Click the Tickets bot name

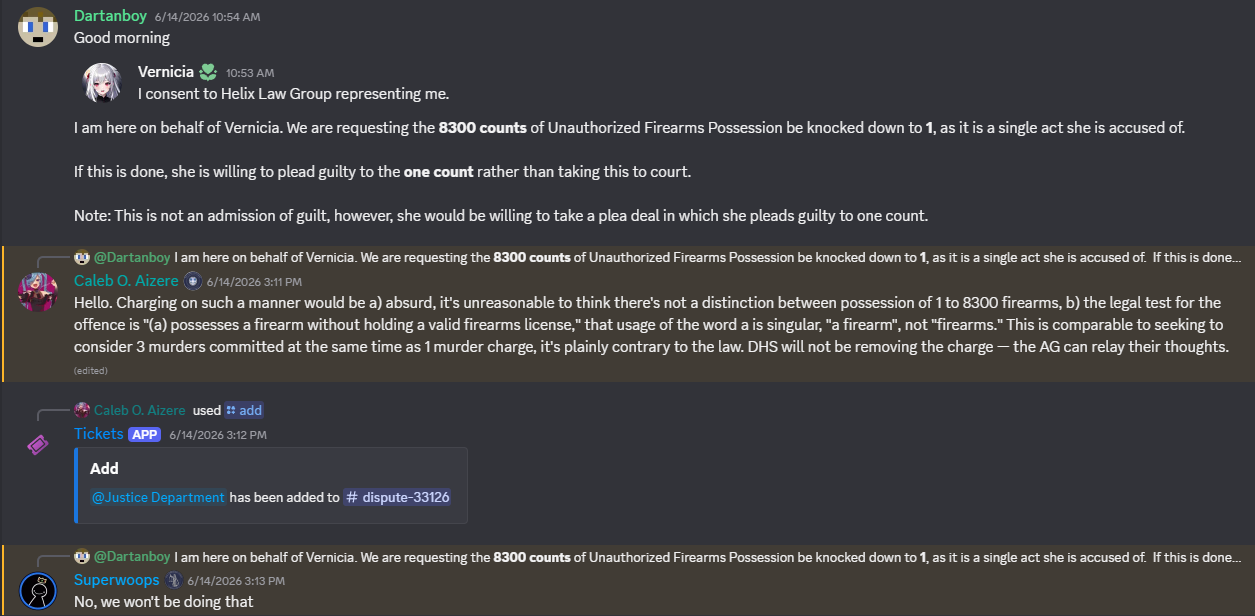click(x=99, y=434)
